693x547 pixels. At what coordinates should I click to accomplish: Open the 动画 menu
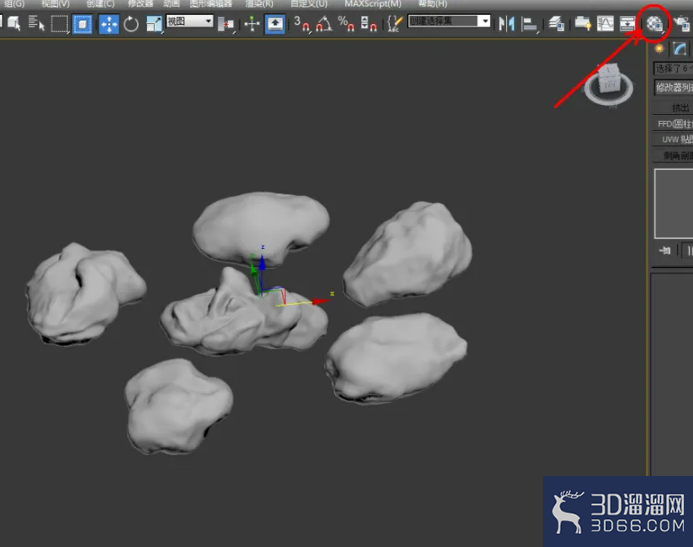coord(171,4)
